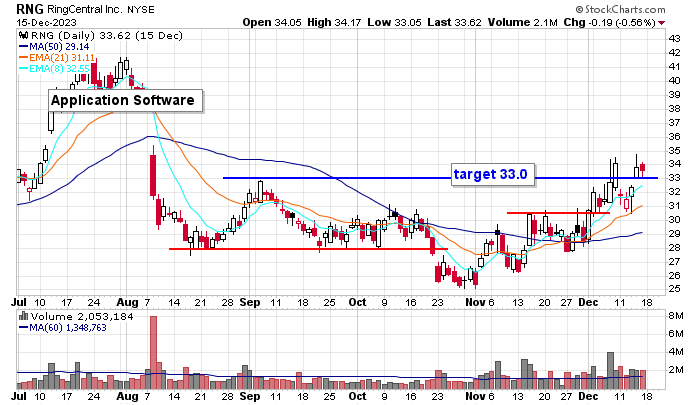Click the volume bars icon in the volume panel

[24, 317]
